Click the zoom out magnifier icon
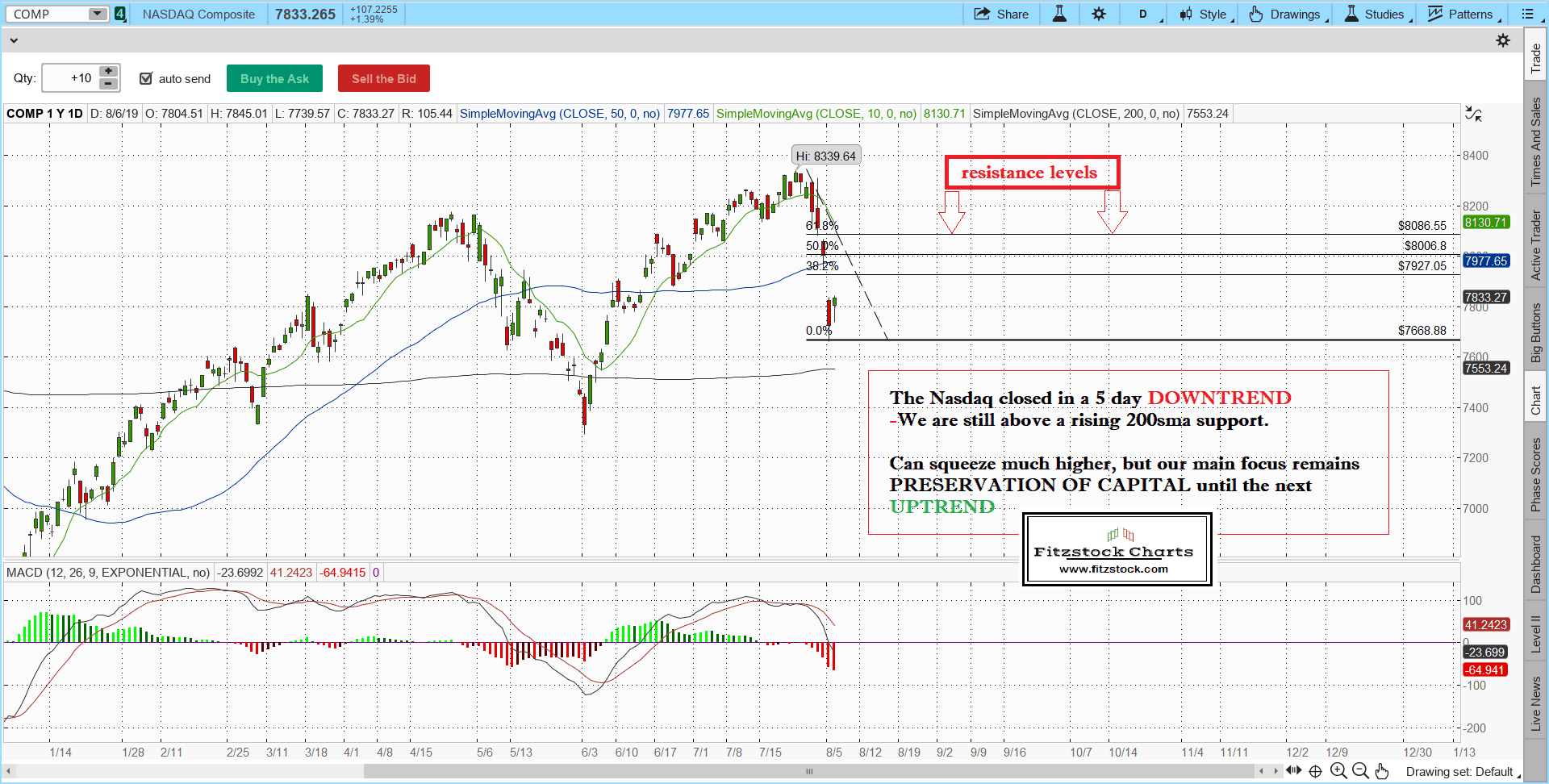Image resolution: width=1549 pixels, height=784 pixels. click(x=1360, y=771)
